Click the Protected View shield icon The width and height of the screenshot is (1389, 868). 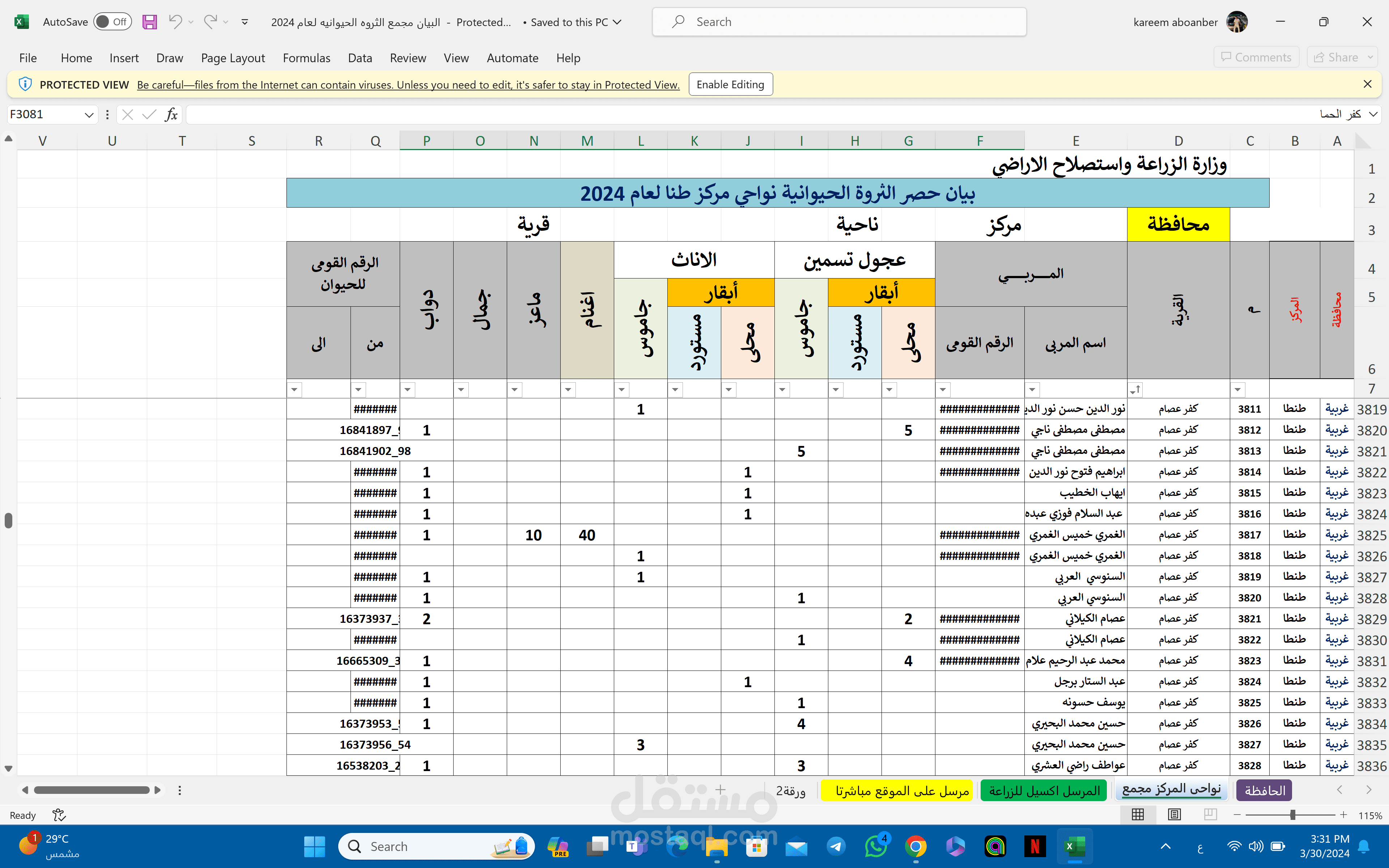[x=25, y=84]
